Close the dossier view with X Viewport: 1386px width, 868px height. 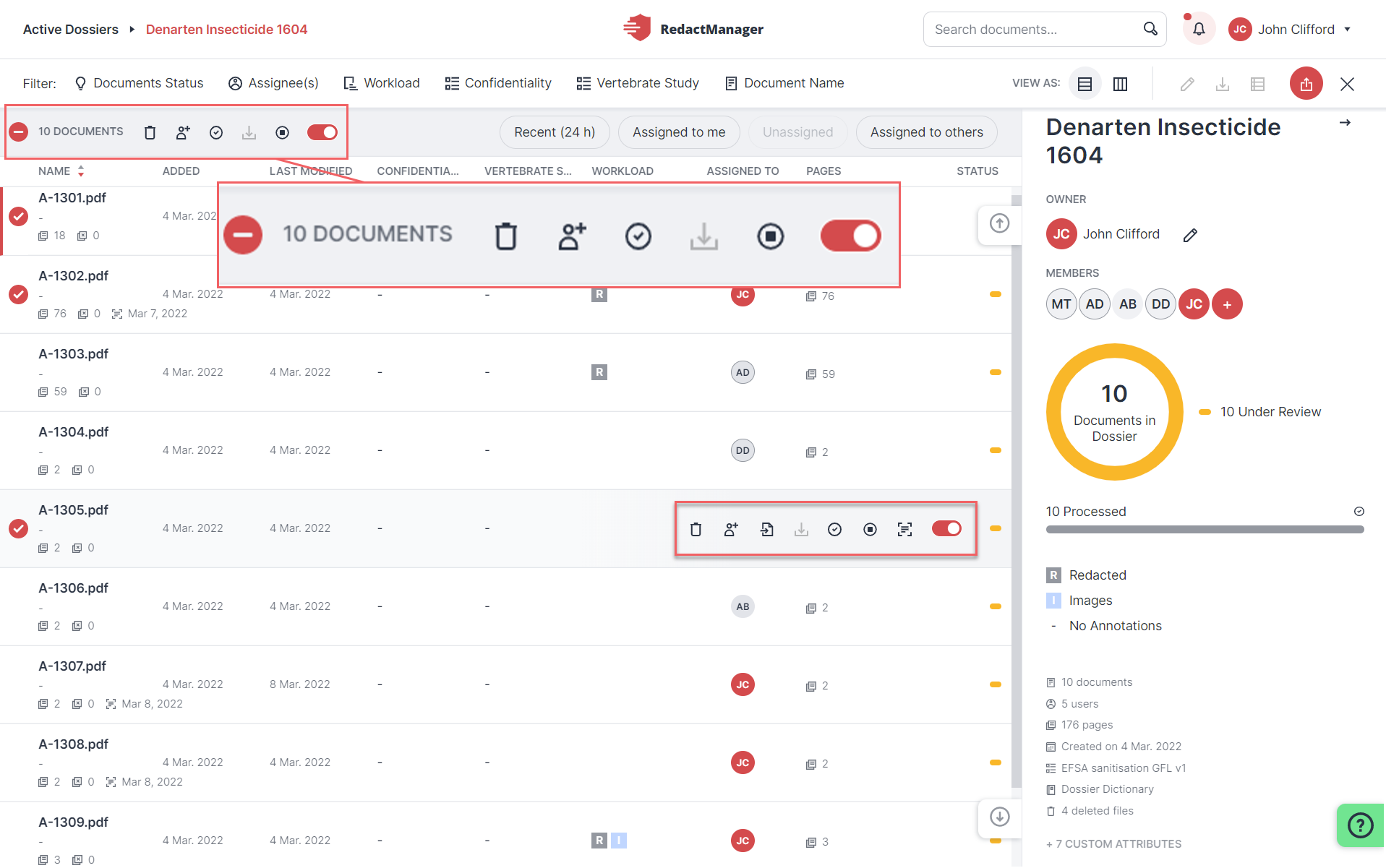point(1347,84)
